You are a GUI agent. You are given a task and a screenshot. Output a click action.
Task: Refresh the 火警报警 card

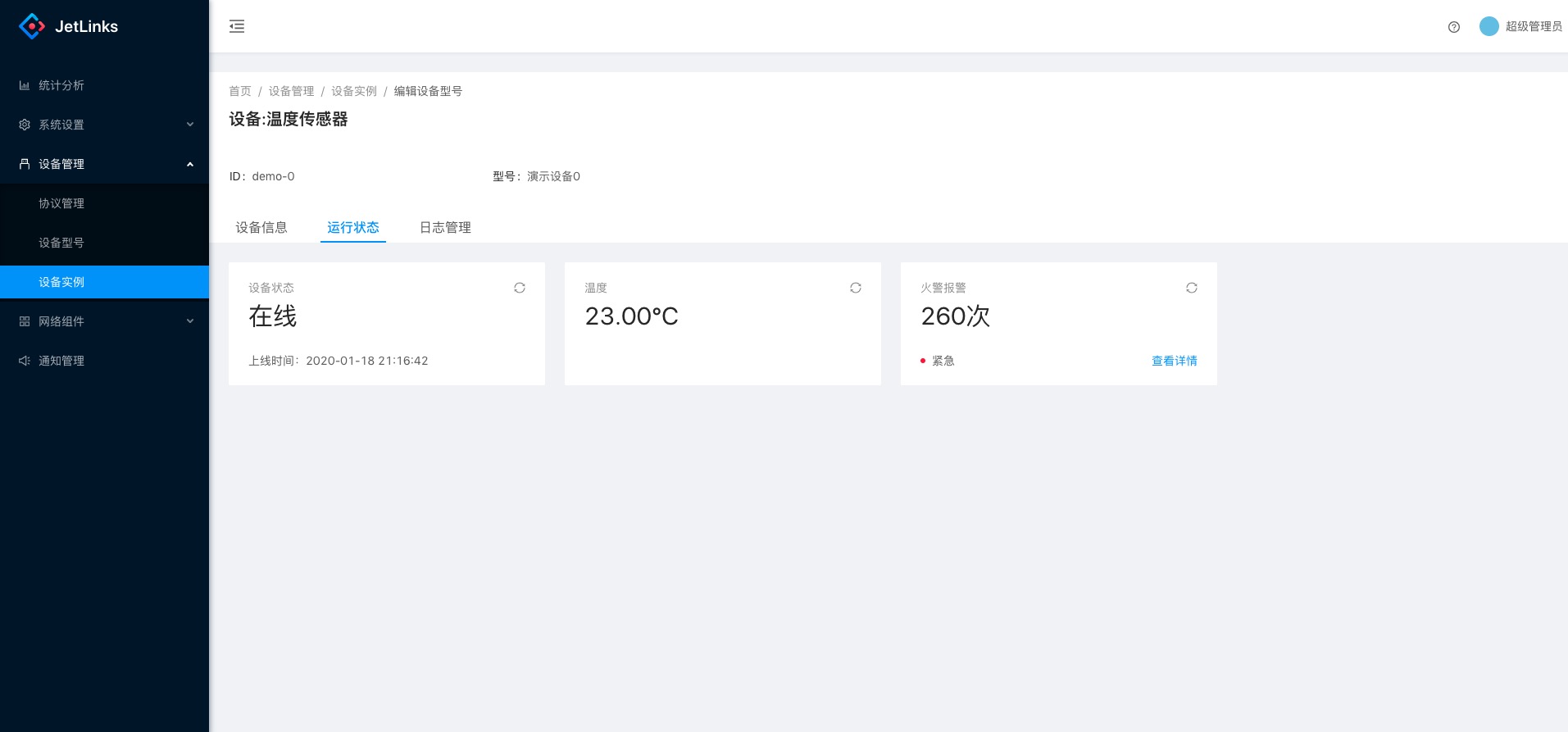(1192, 288)
